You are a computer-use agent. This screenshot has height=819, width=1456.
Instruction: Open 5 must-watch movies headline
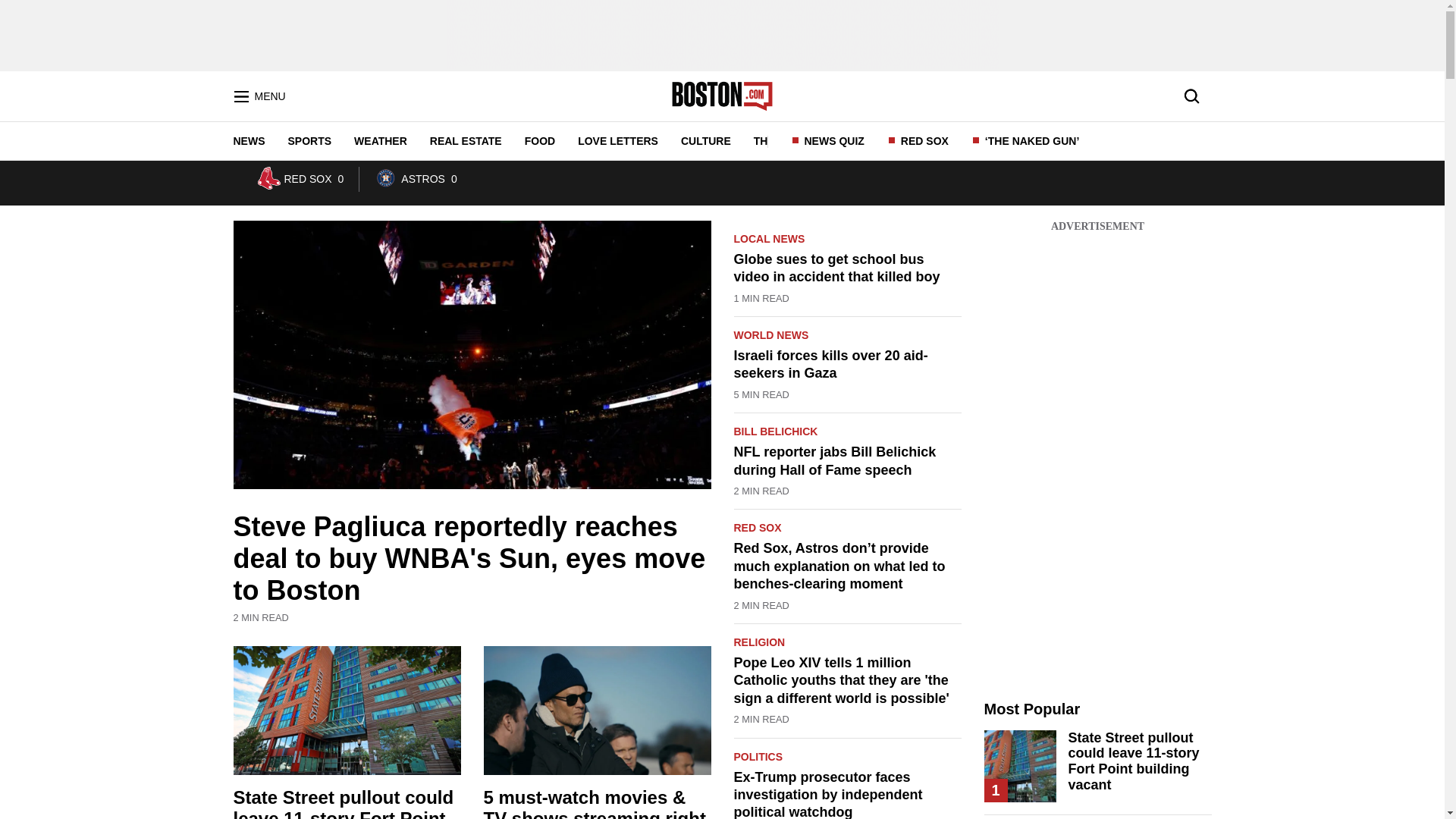pos(595,804)
